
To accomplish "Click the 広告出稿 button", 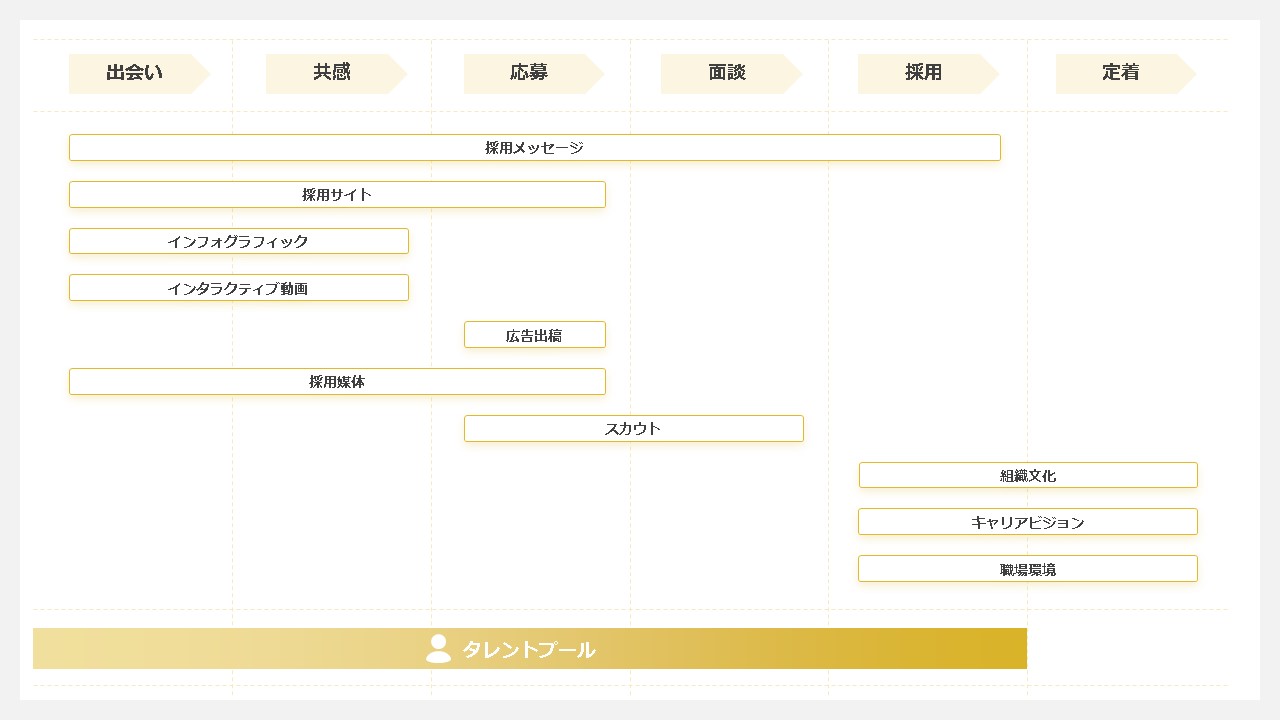I will click(534, 334).
